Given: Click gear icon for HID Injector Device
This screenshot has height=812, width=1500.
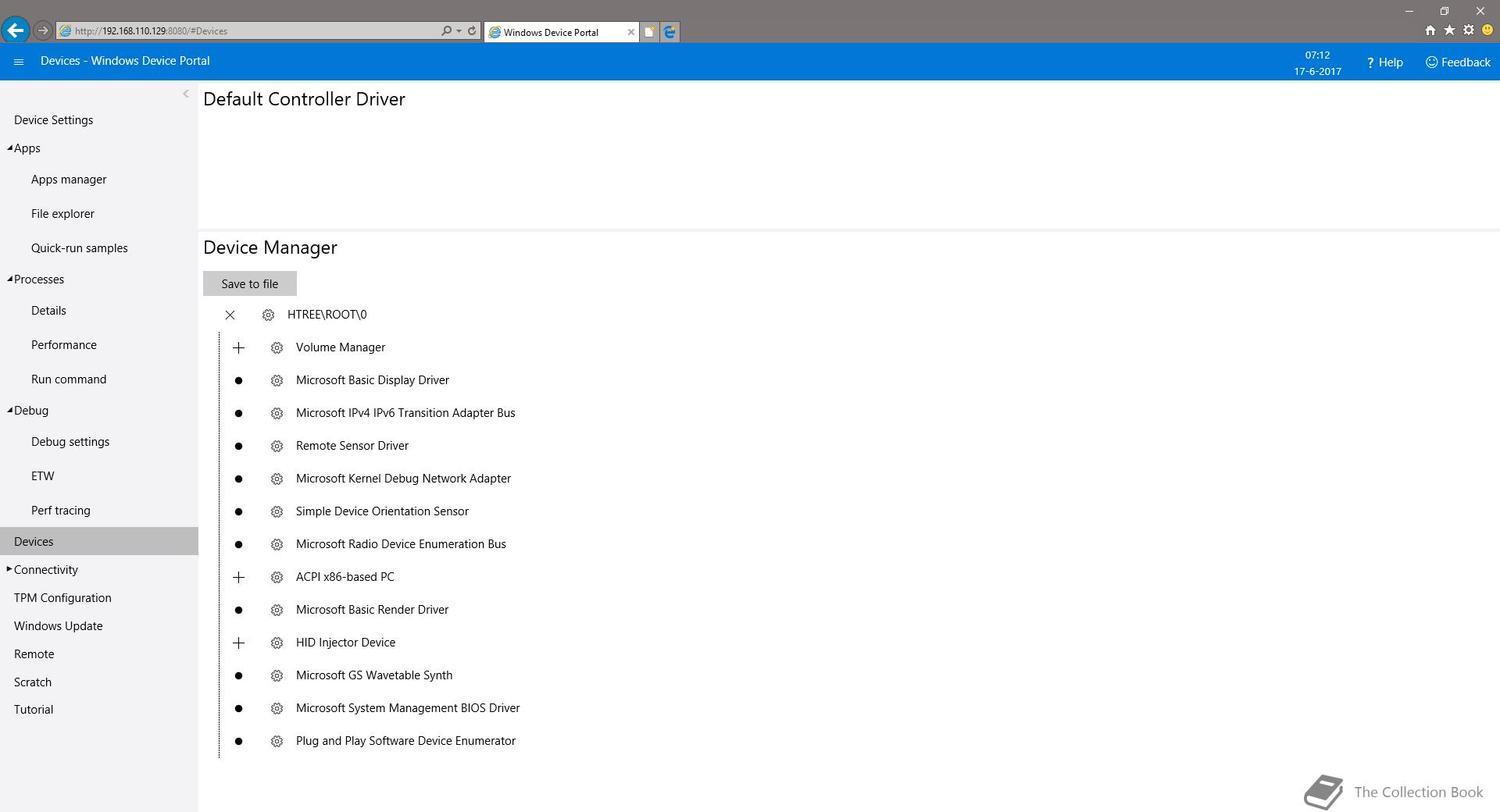Looking at the screenshot, I should tap(277, 643).
